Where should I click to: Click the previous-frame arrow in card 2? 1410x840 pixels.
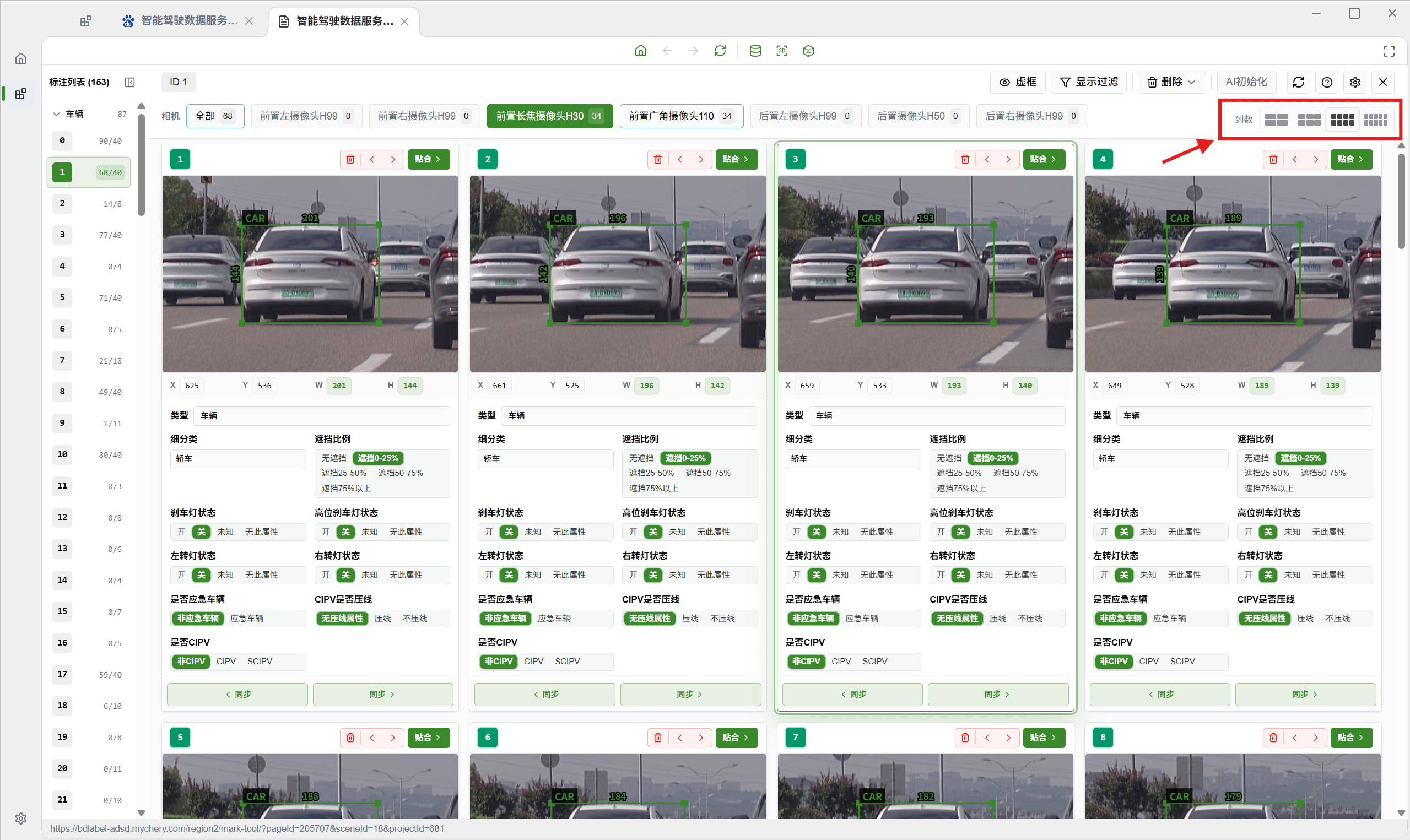679,159
